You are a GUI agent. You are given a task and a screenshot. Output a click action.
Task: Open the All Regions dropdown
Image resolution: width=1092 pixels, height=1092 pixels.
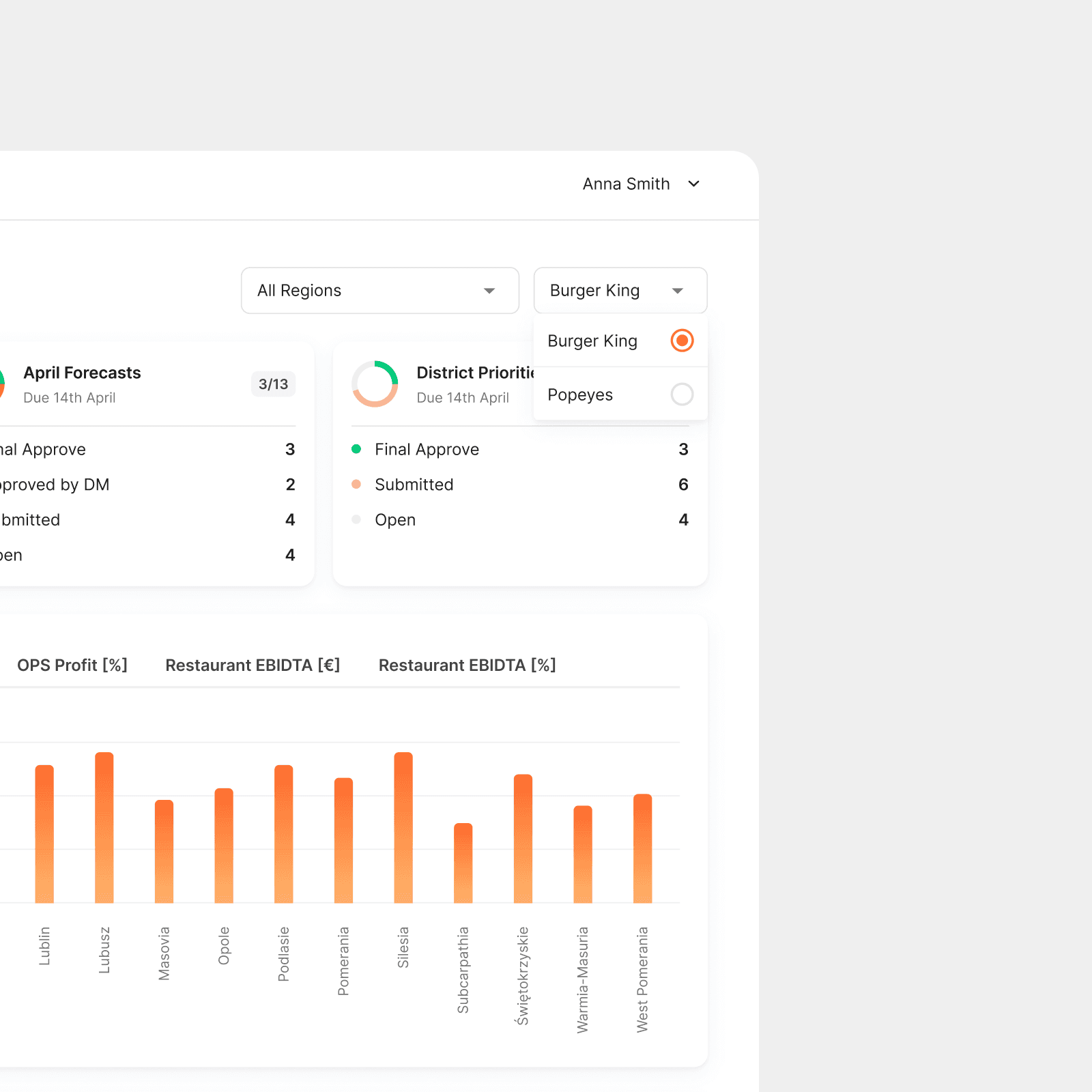(380, 291)
